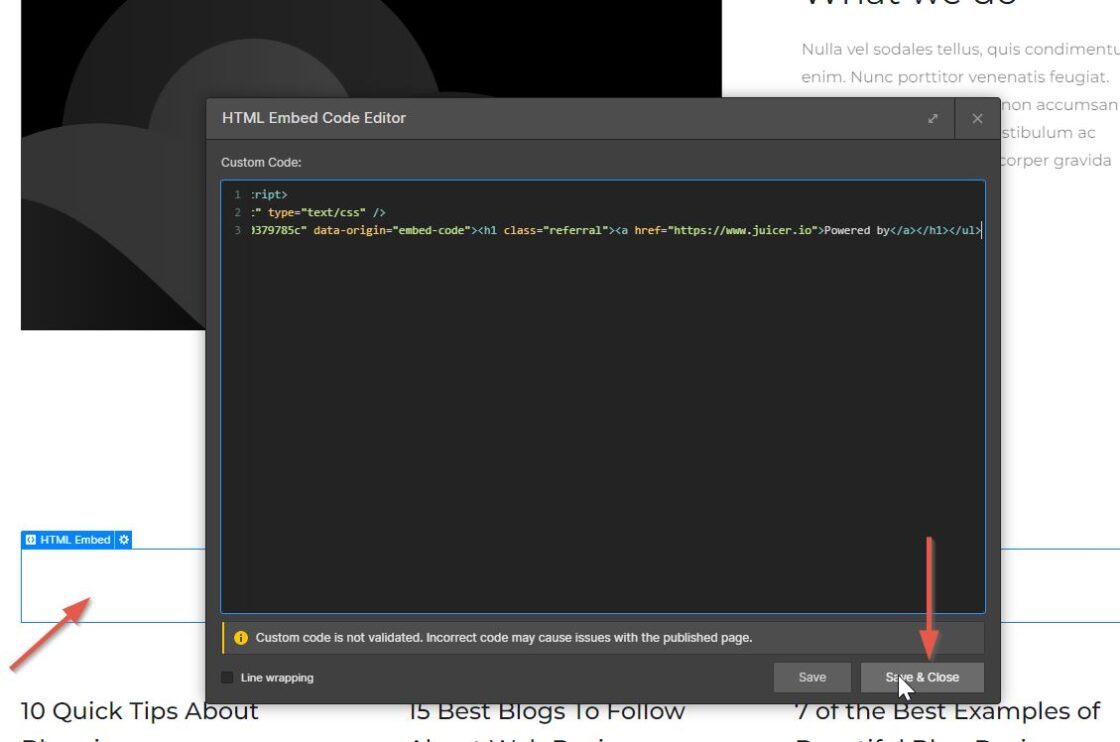Click the validation warning message text
Viewport: 1120px width, 742px height.
505,637
